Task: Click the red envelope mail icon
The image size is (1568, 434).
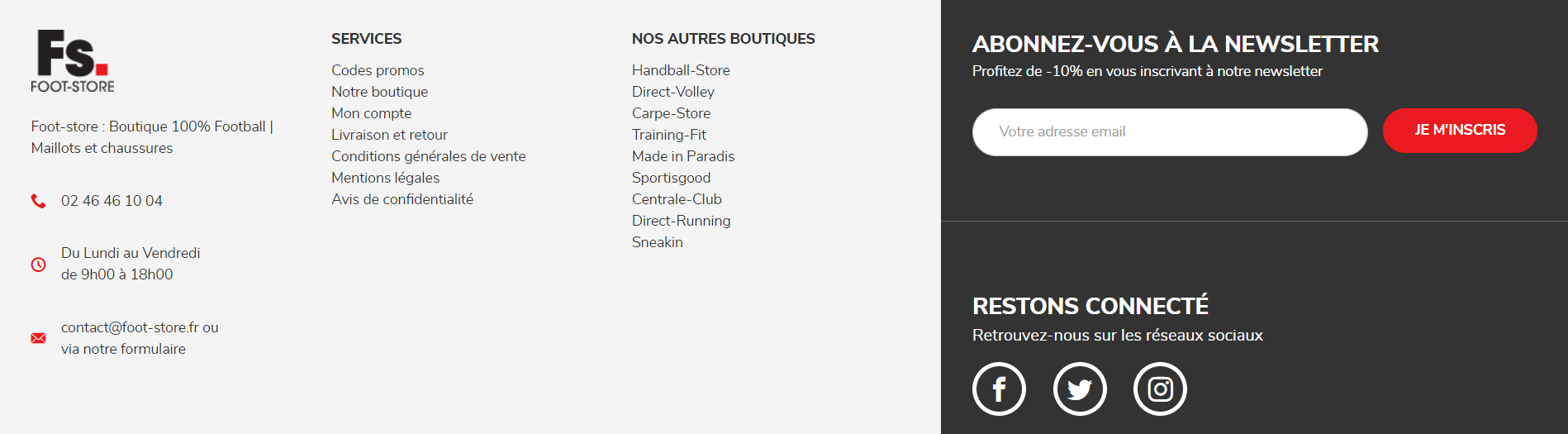Action: [38, 338]
